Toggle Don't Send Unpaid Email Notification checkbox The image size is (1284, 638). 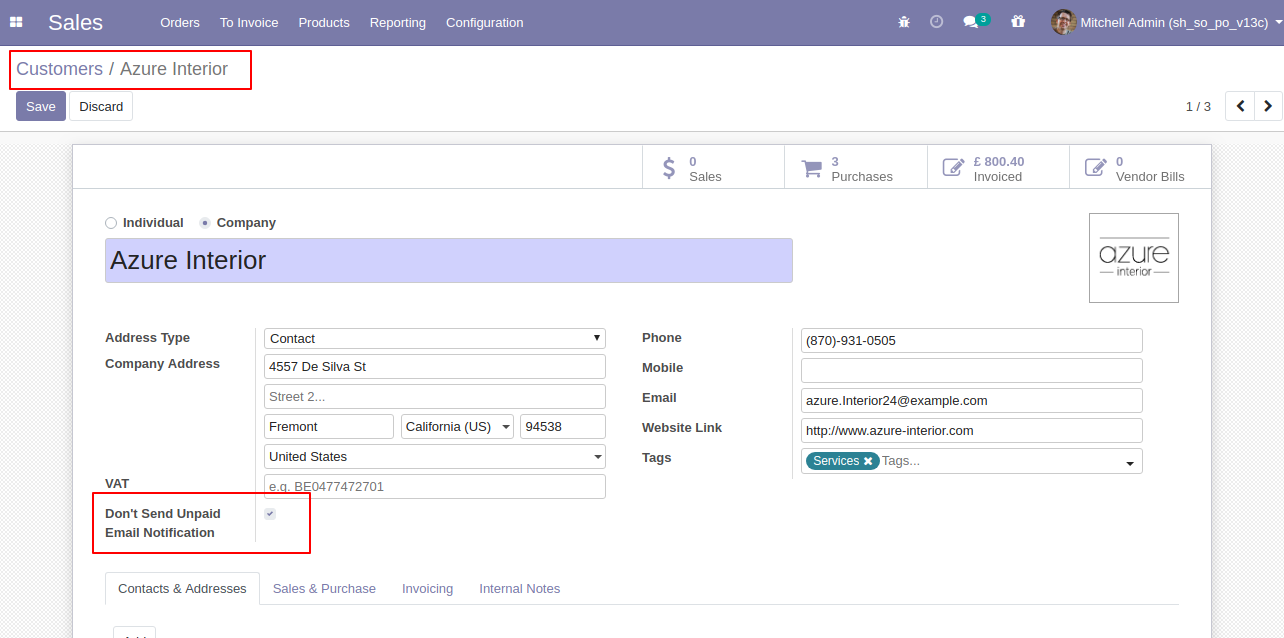click(x=270, y=514)
